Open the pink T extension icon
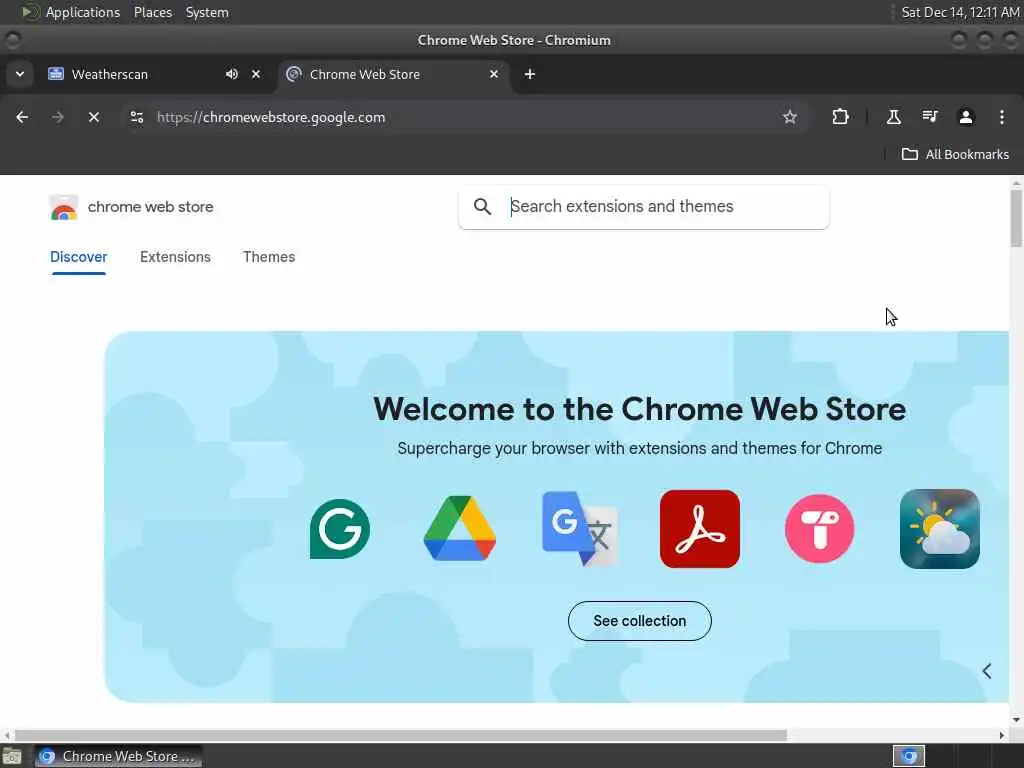 820,529
